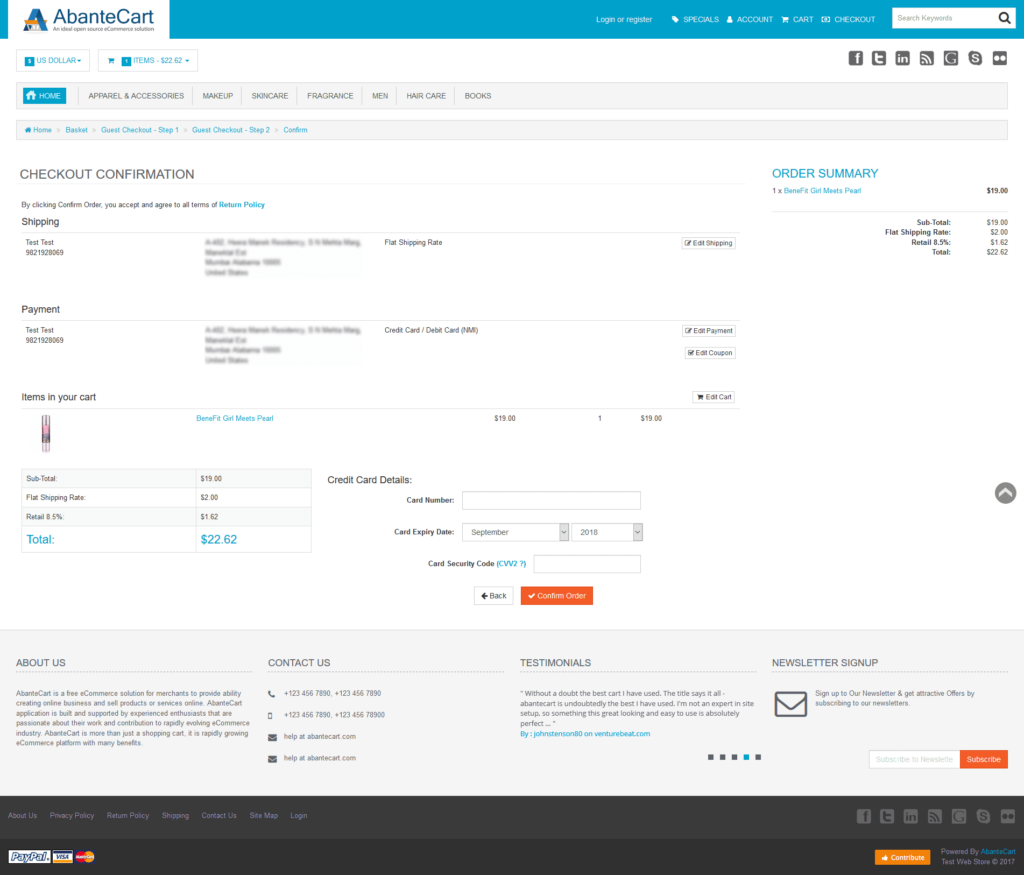Open LinkedIn icon in footer
The image size is (1024, 875).
tap(910, 816)
